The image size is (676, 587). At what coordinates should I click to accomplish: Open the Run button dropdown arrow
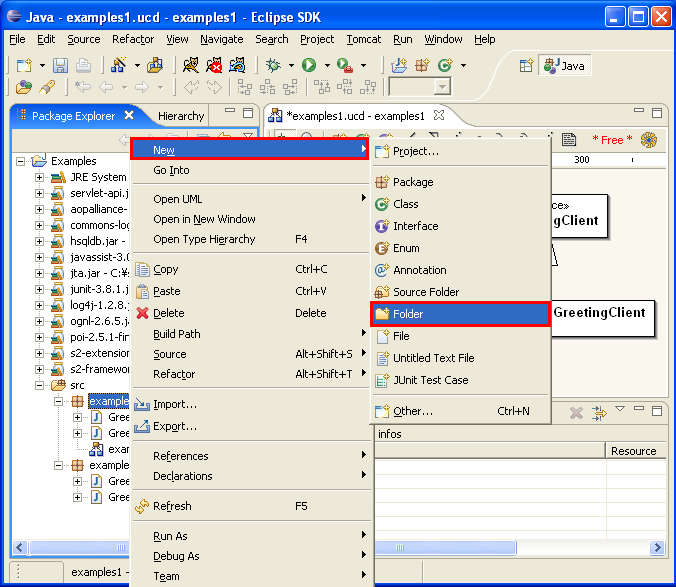[326, 66]
